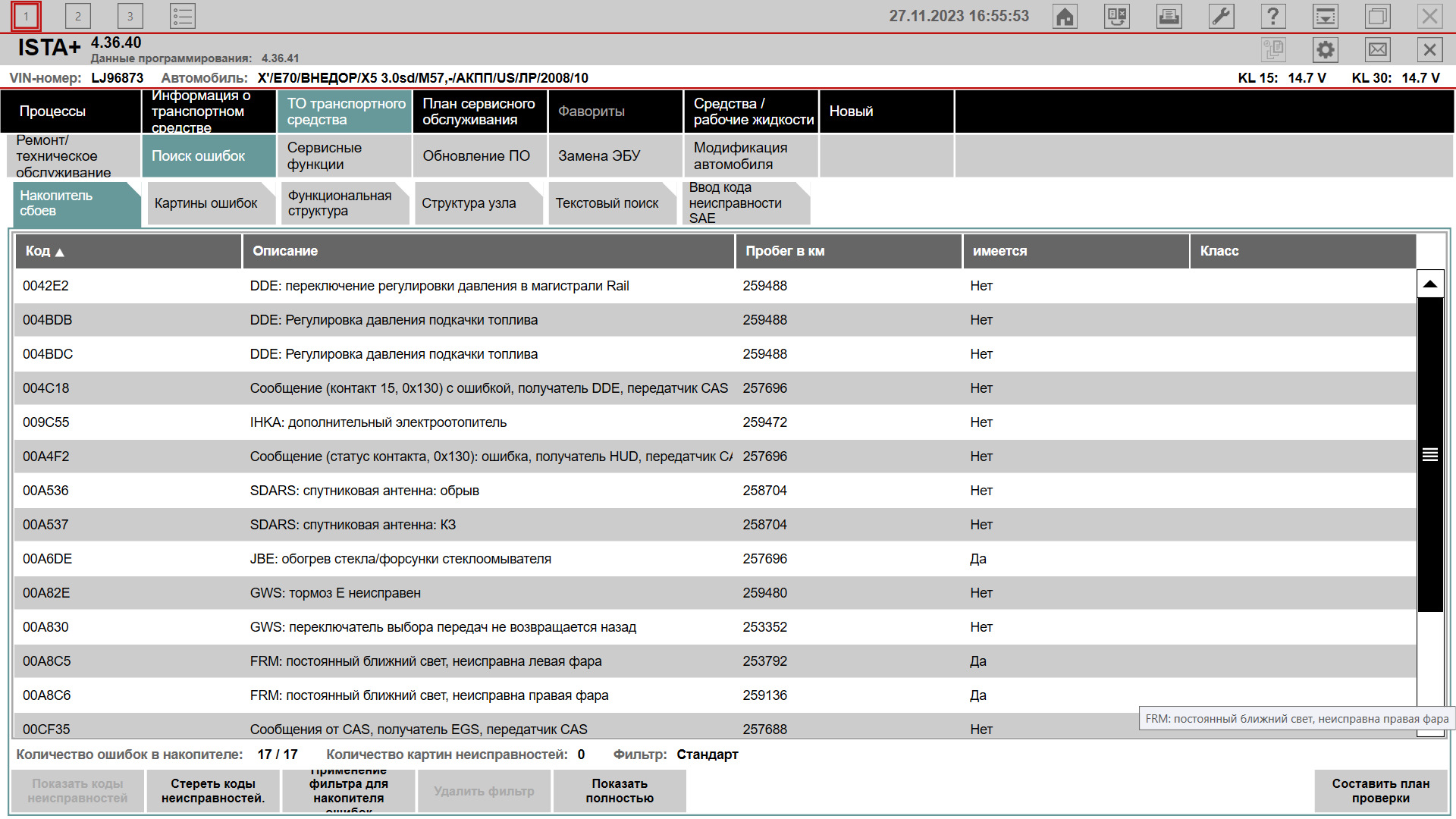
Task: Click the printer icon
Action: click(1169, 16)
